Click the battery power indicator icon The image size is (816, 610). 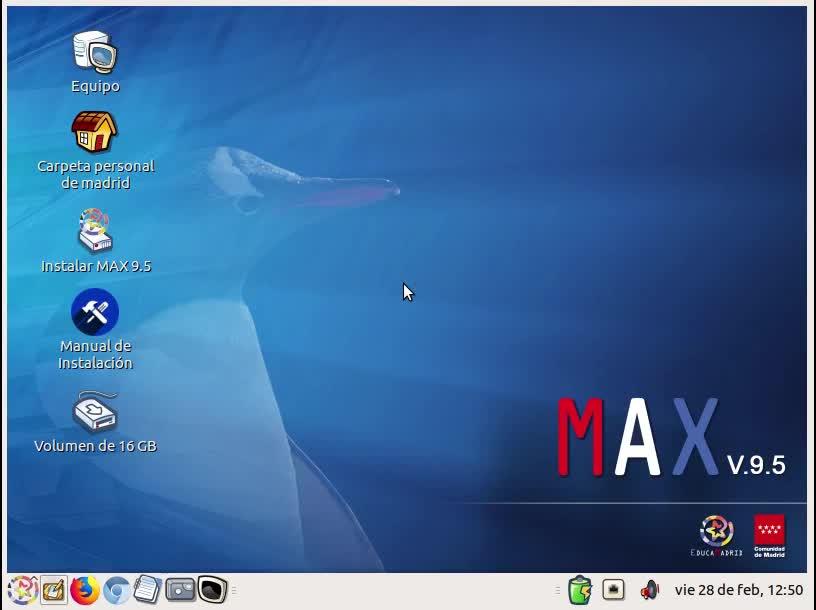click(580, 590)
